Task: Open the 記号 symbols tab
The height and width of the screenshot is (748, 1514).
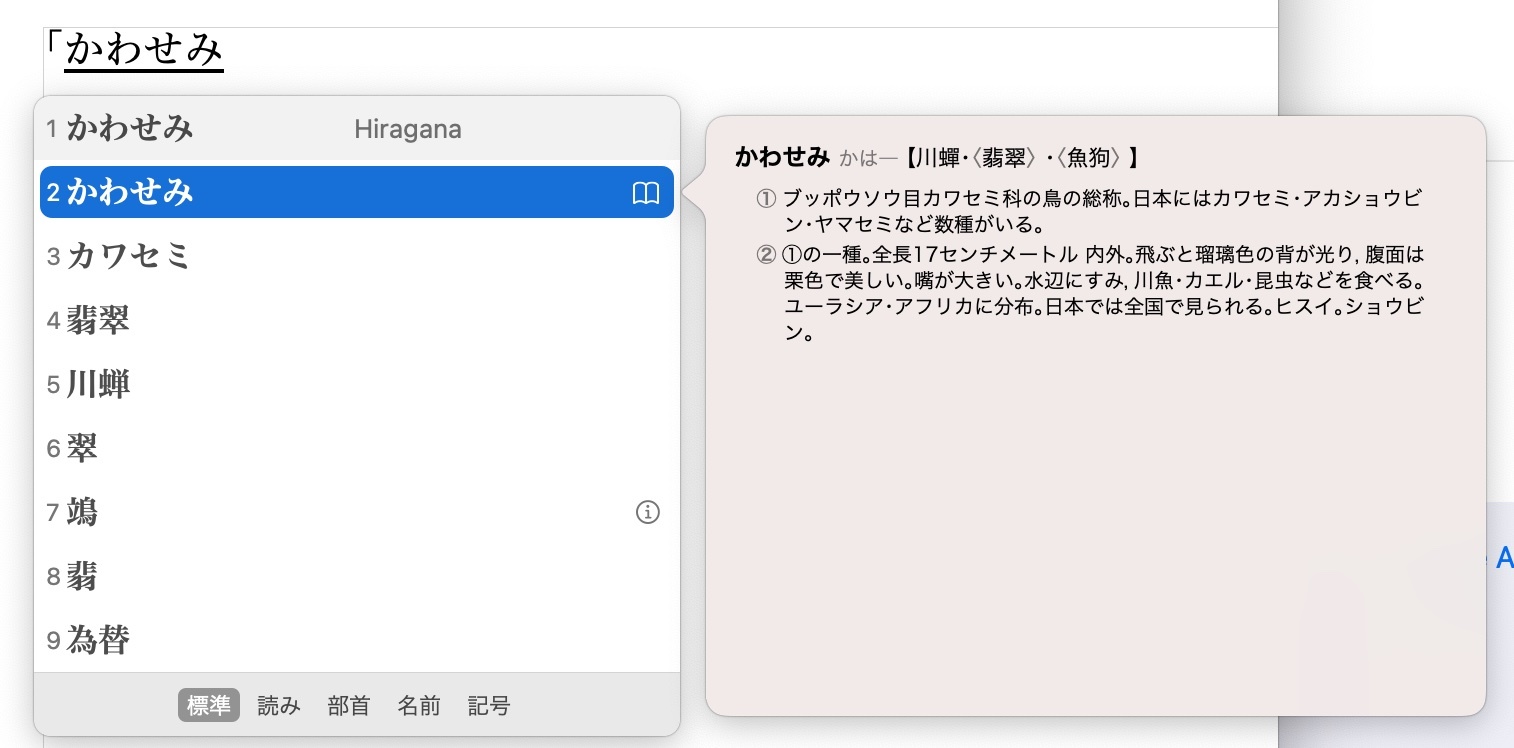Action: 489,706
